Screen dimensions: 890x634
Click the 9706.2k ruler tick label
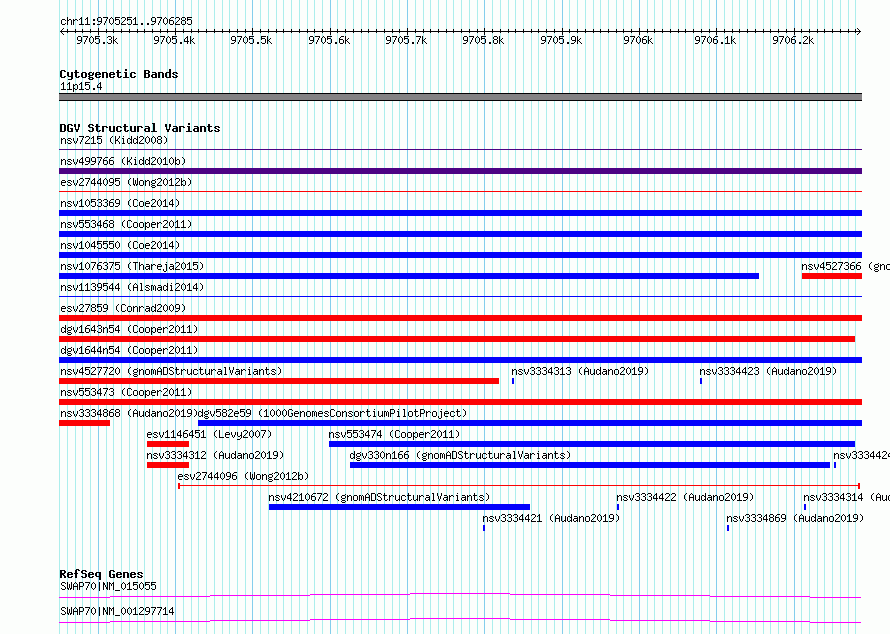point(793,40)
